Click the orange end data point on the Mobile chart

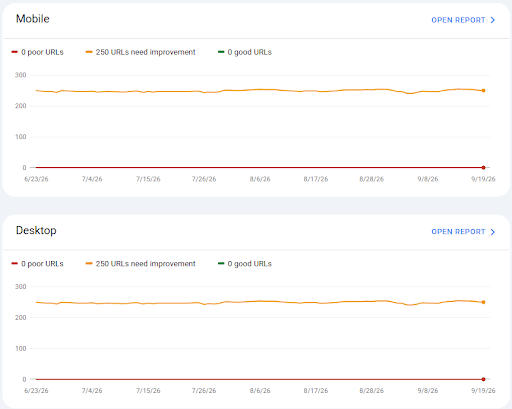483,90
